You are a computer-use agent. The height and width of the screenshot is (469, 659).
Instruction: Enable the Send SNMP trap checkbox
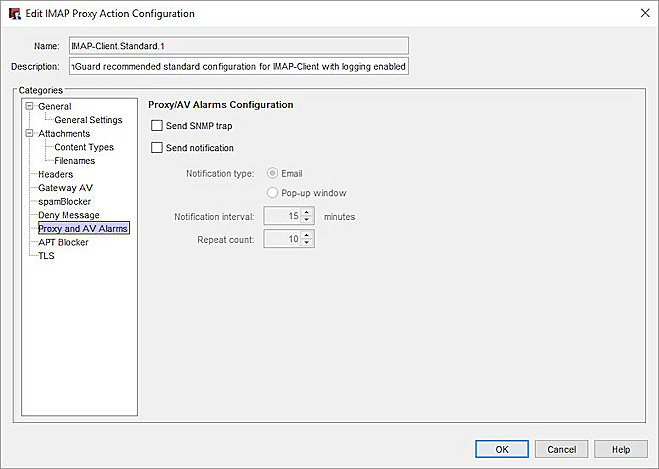[156, 126]
